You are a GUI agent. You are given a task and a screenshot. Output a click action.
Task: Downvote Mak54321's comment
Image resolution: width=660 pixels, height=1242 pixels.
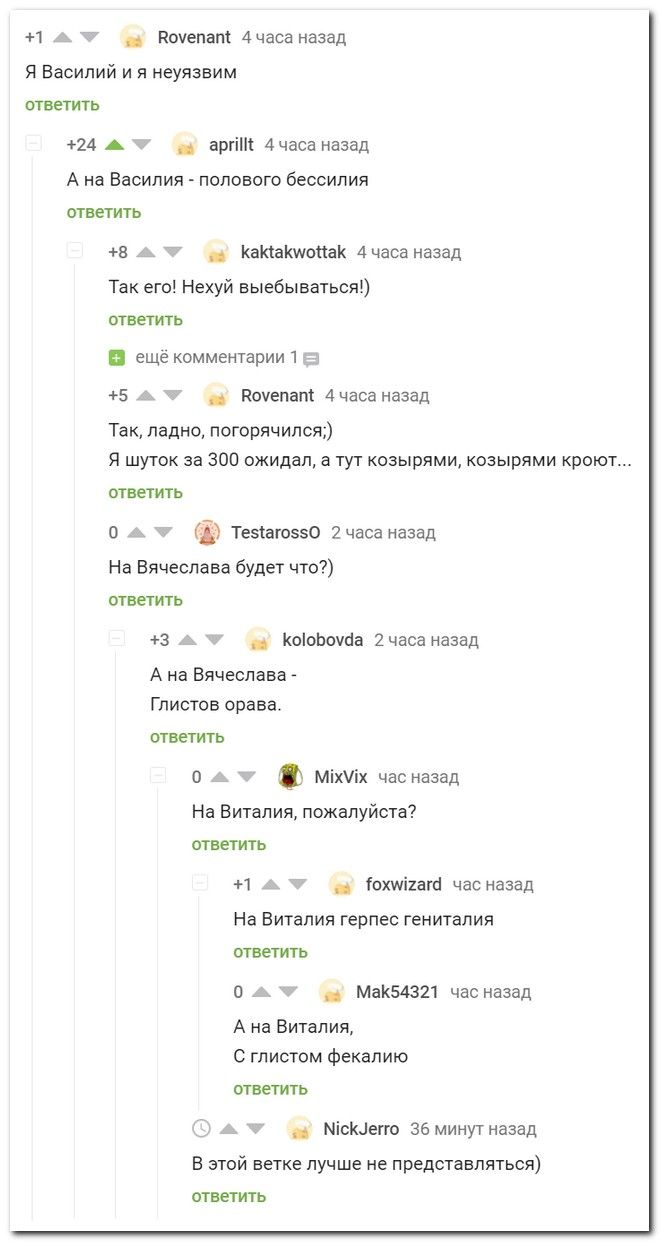pyautogui.click(x=289, y=993)
